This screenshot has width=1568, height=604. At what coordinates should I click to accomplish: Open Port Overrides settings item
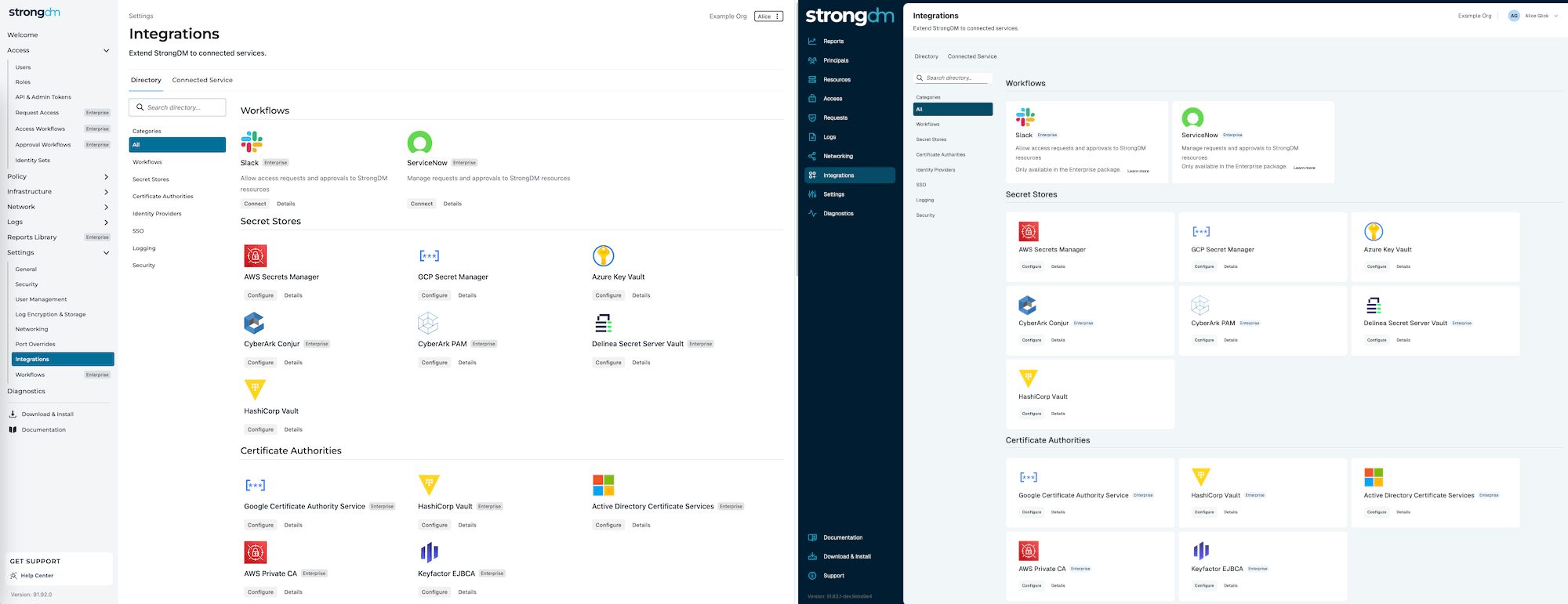coord(35,344)
